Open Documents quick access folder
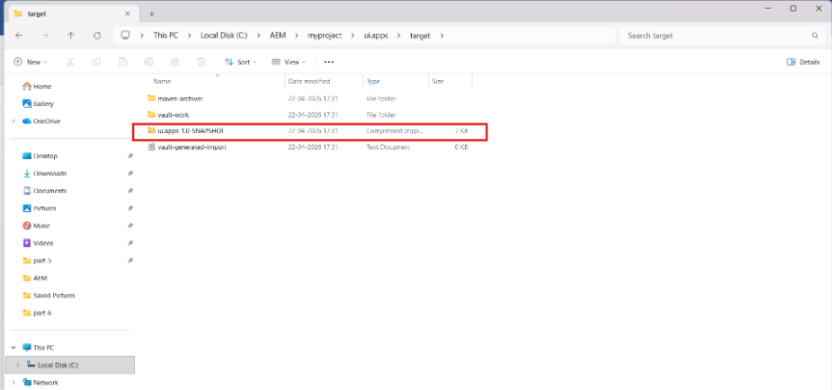832x390 pixels. click(x=45, y=191)
